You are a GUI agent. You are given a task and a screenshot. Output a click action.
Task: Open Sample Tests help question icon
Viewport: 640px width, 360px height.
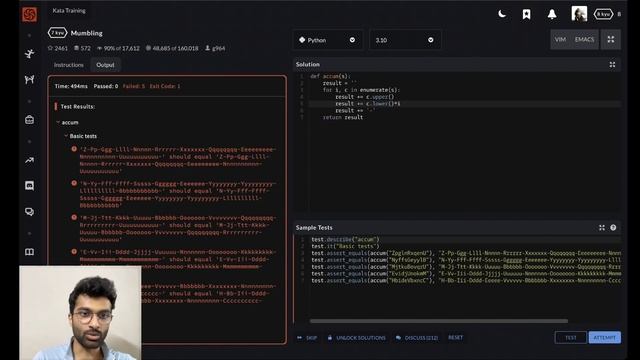click(x=613, y=228)
